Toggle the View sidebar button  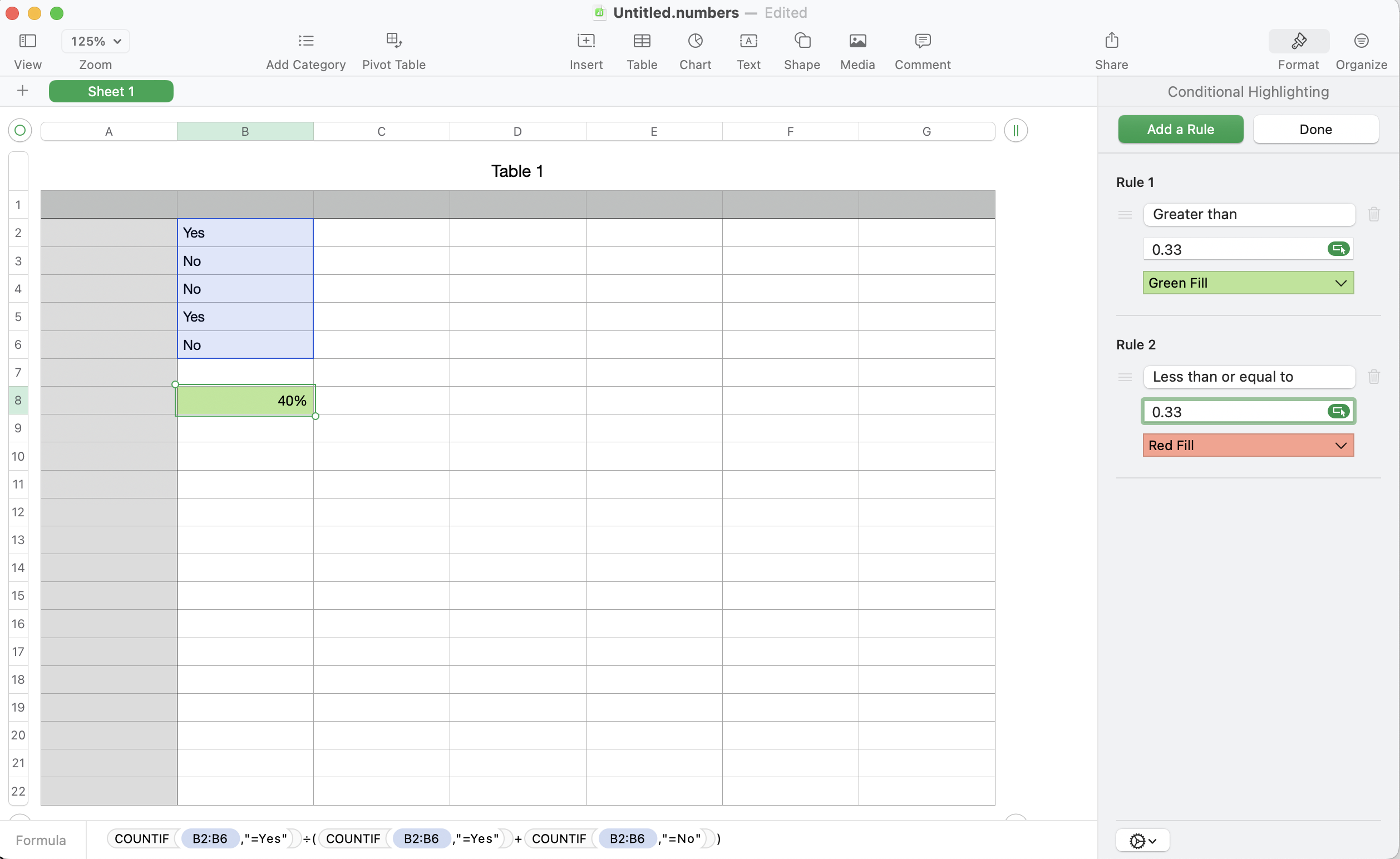coord(27,41)
